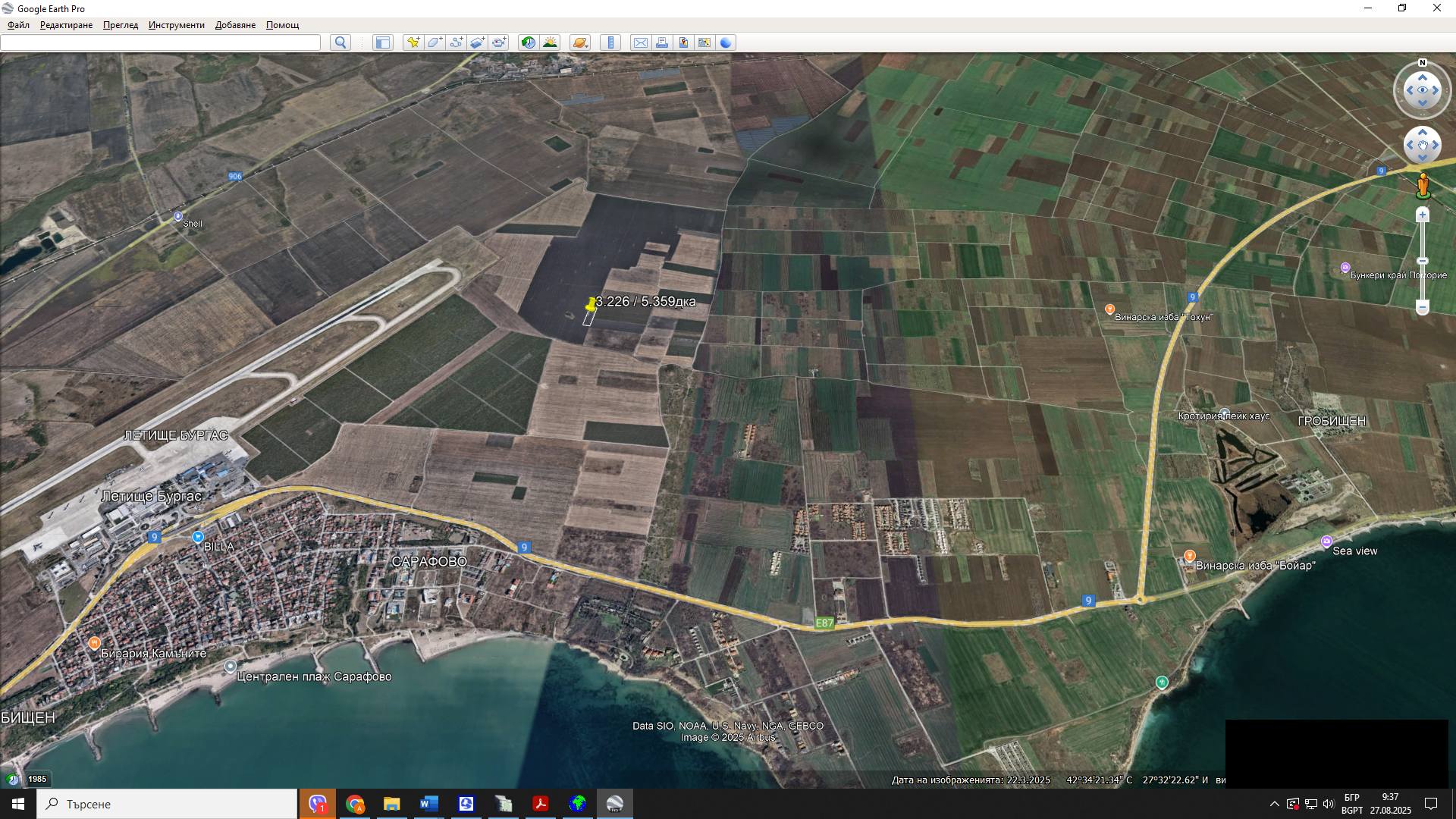Open the Редактиране menu
Screen dimensions: 1456x819
point(66,25)
